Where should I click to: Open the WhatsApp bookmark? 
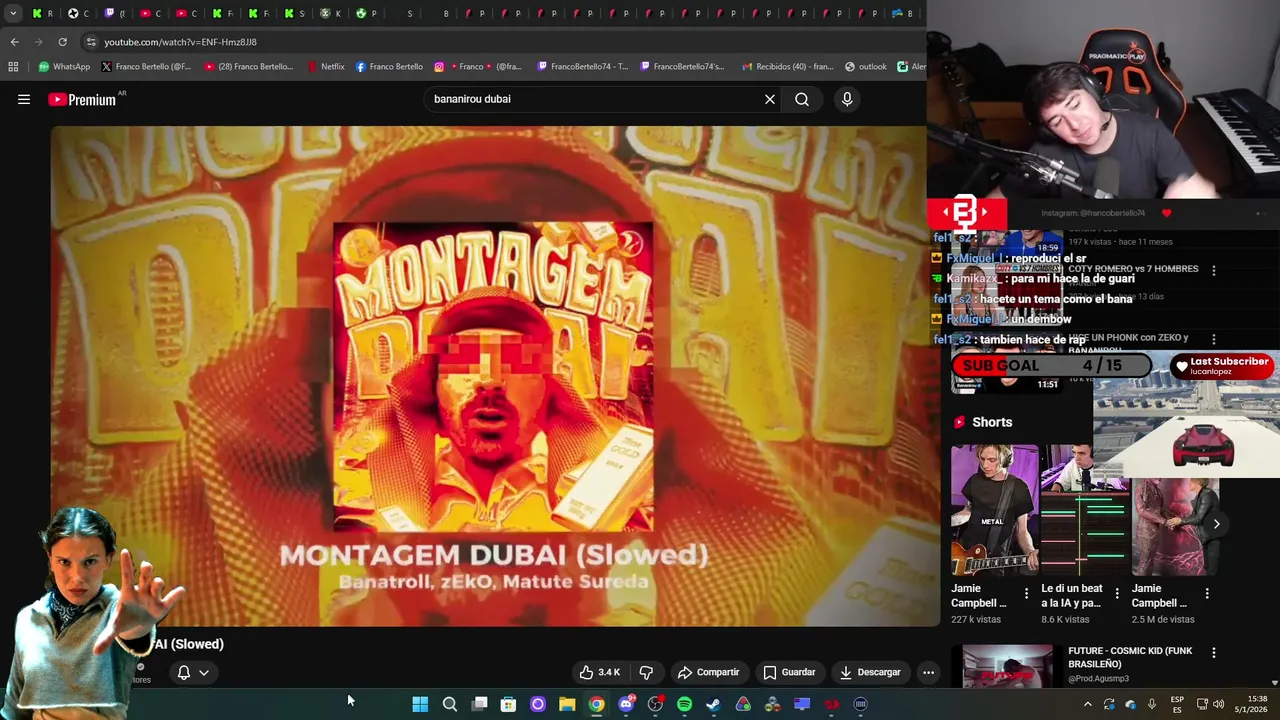coord(64,67)
